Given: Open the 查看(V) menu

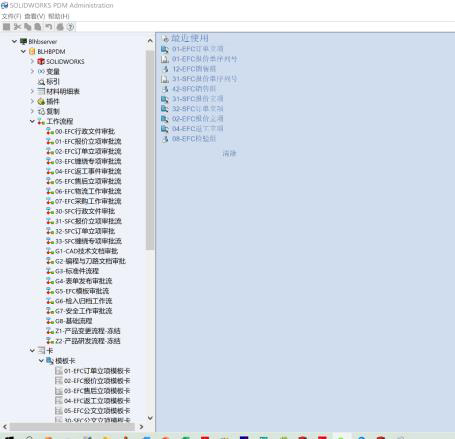Looking at the screenshot, I should click(x=35, y=16).
